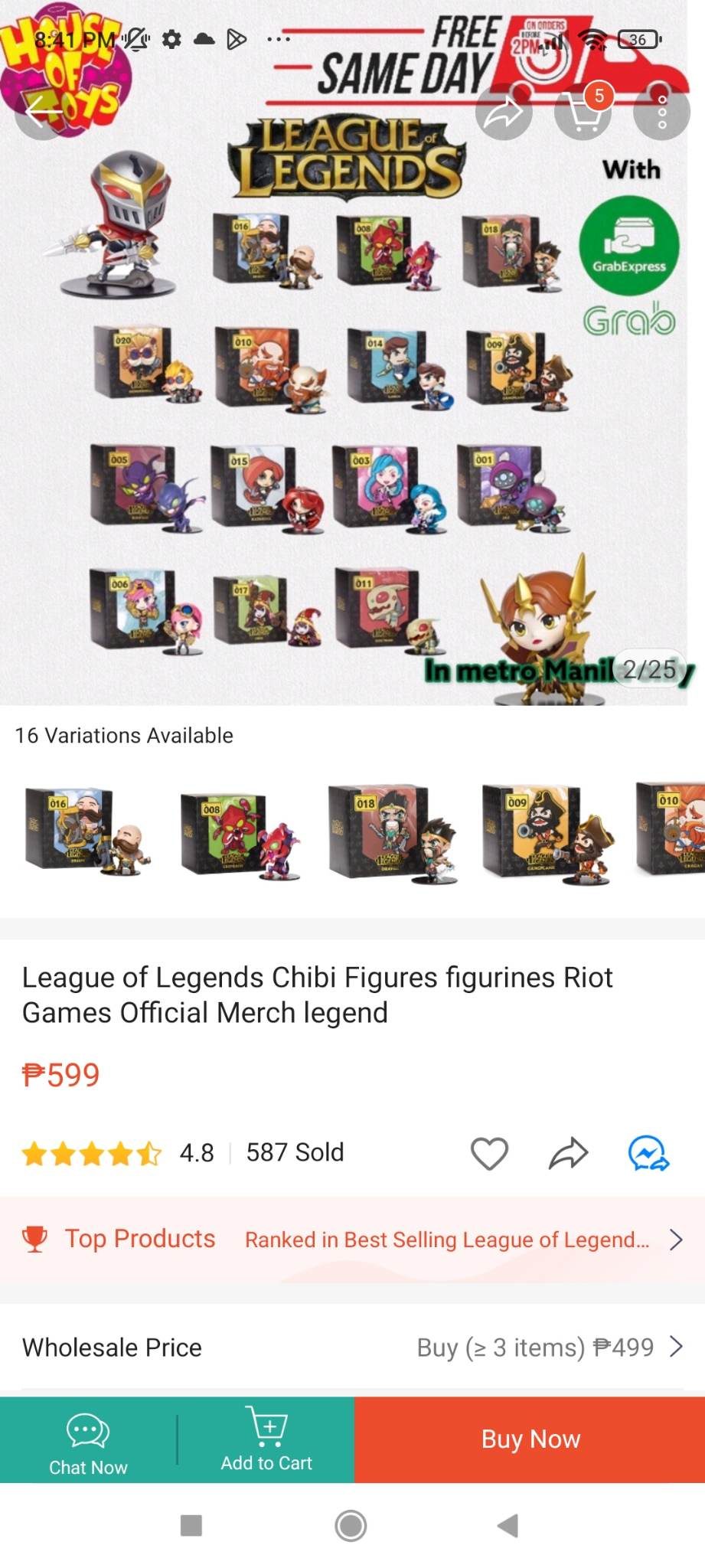Add product to wishlist with heart icon
The width and height of the screenshot is (705, 1568).
point(489,1153)
